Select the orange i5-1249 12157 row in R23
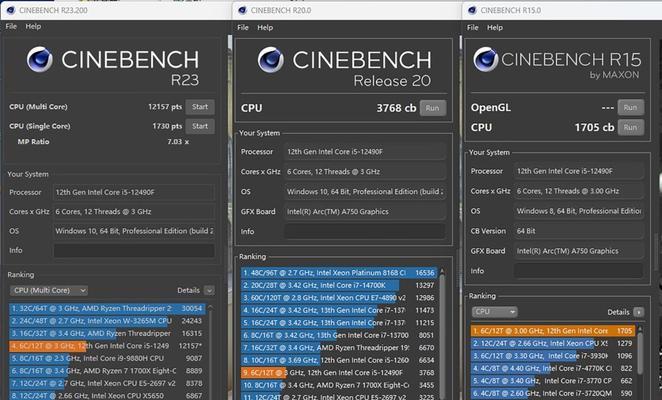Image resolution: width=662 pixels, height=400 pixels. coord(107,346)
